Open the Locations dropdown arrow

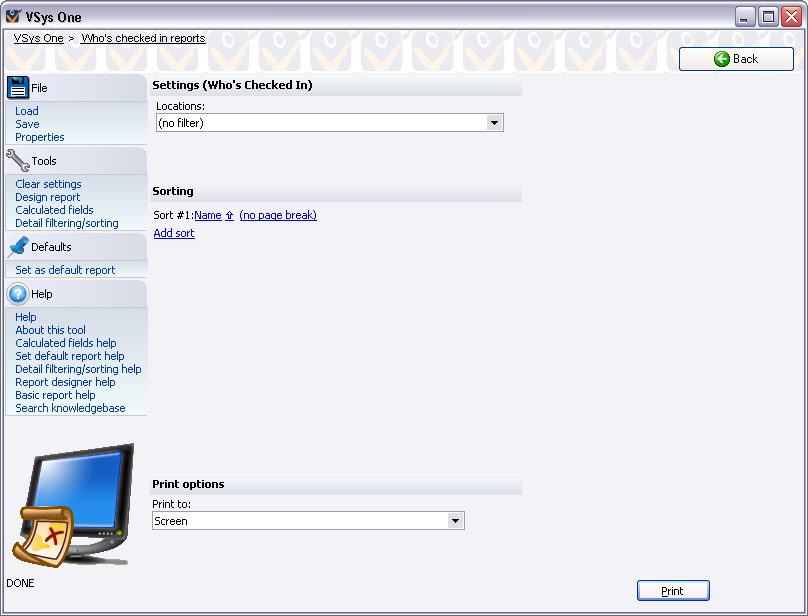tap(494, 123)
